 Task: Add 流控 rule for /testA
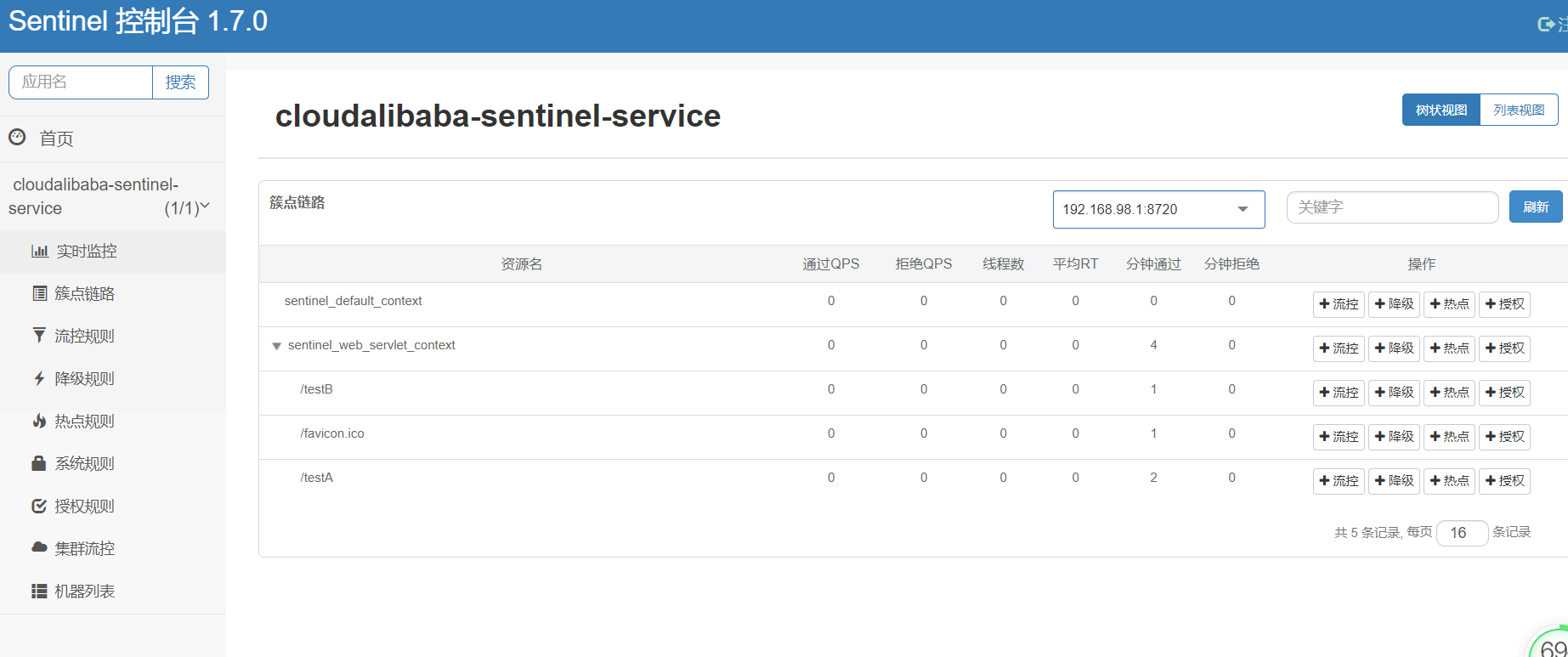[x=1339, y=481]
